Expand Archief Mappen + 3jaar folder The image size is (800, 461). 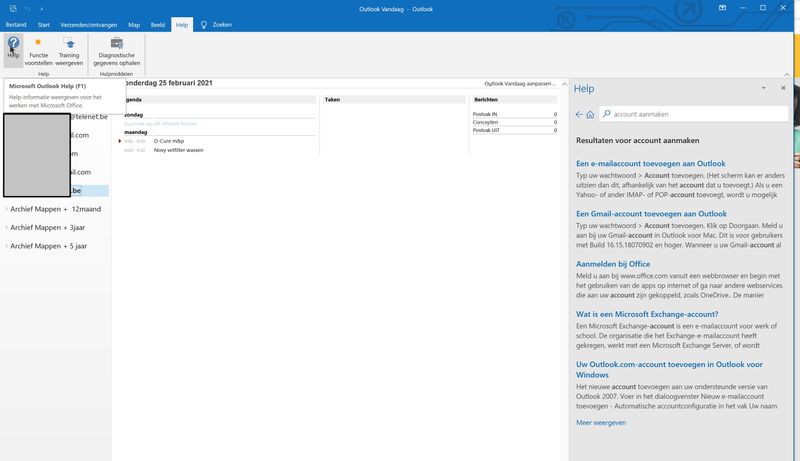pyautogui.click(x=6, y=227)
